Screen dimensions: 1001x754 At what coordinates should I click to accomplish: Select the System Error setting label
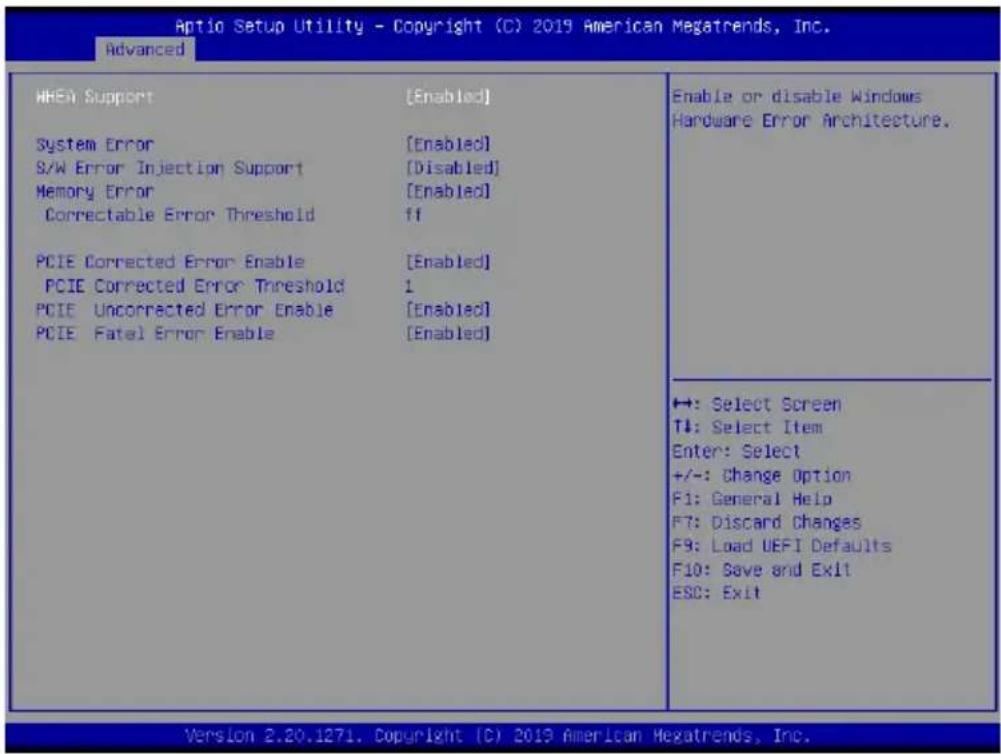(94, 145)
